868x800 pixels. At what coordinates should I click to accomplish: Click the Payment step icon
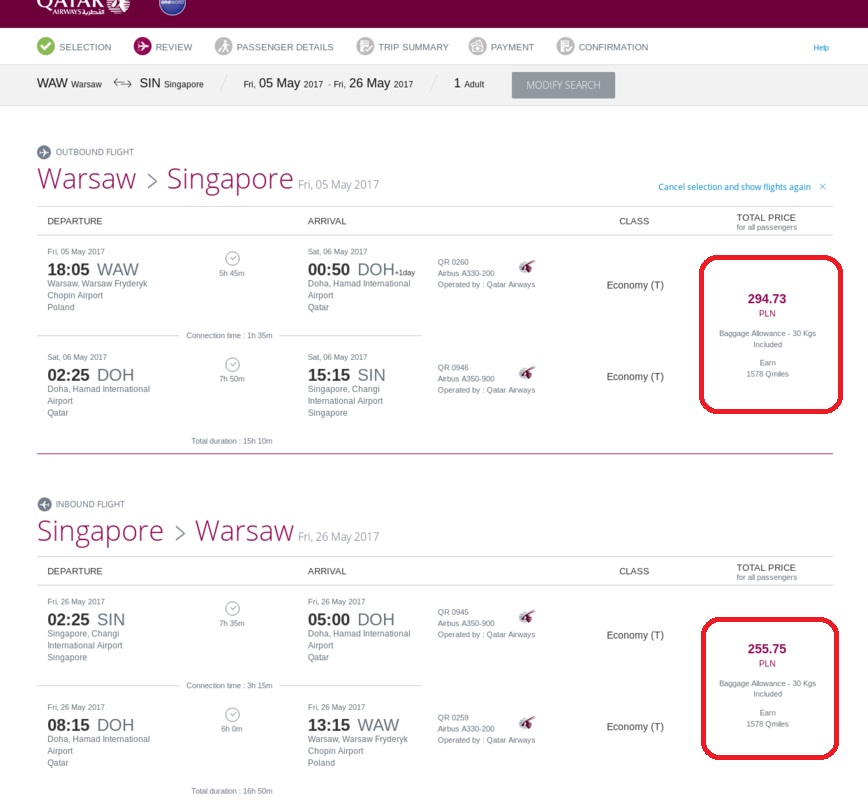477,47
